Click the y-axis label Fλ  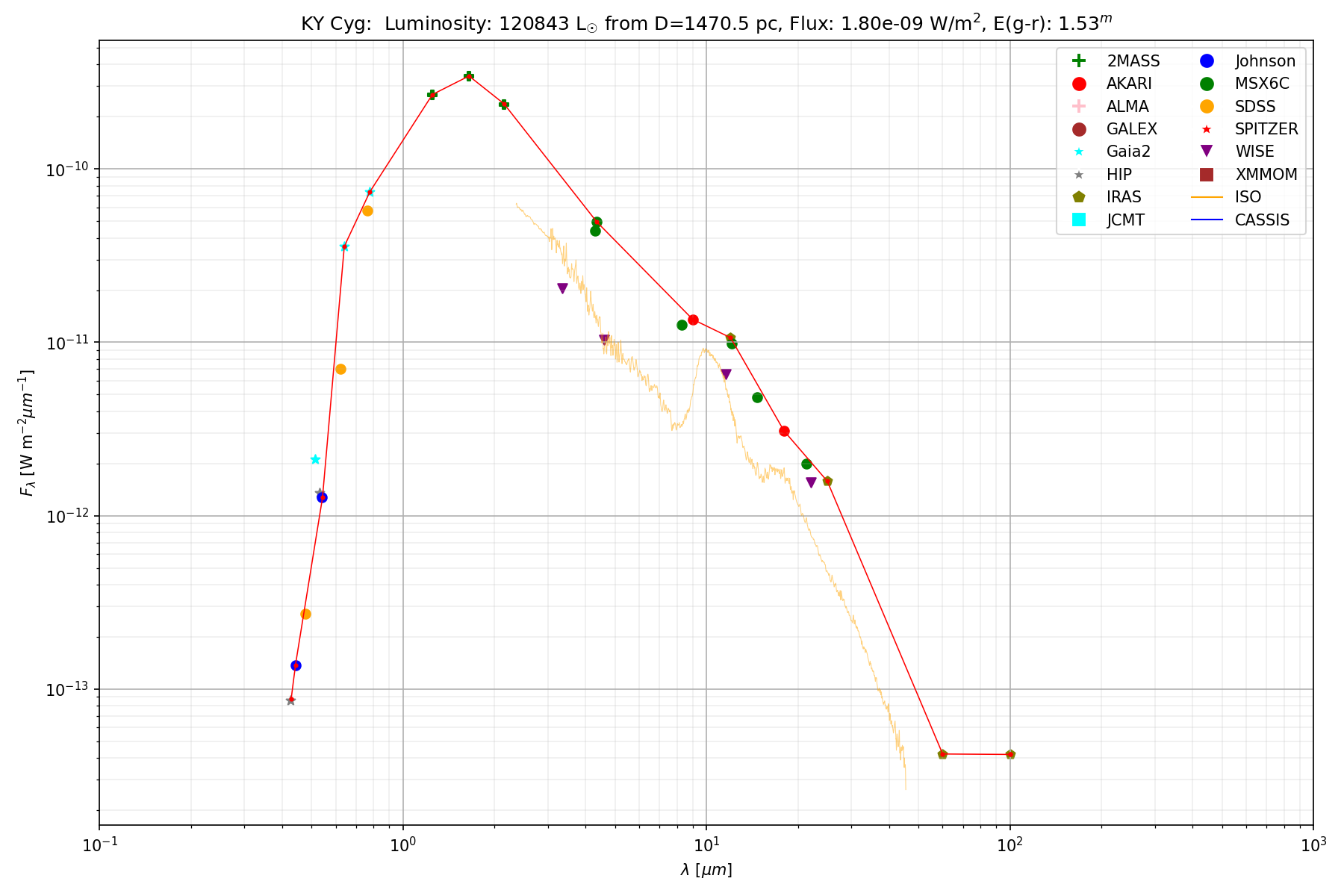click(28, 433)
